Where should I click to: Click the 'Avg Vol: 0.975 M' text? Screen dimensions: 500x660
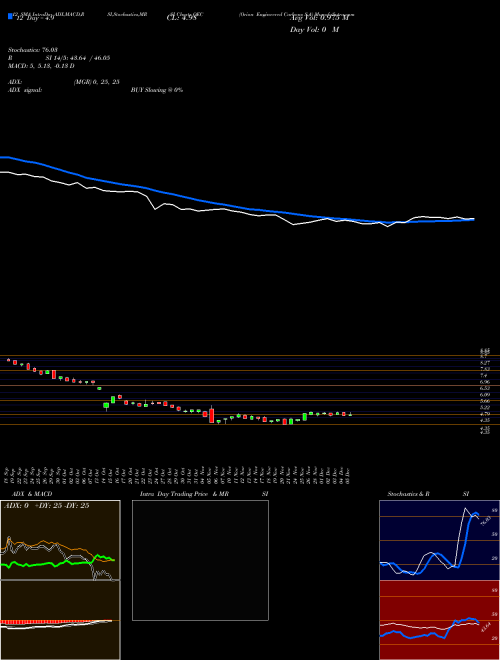coord(319,18)
